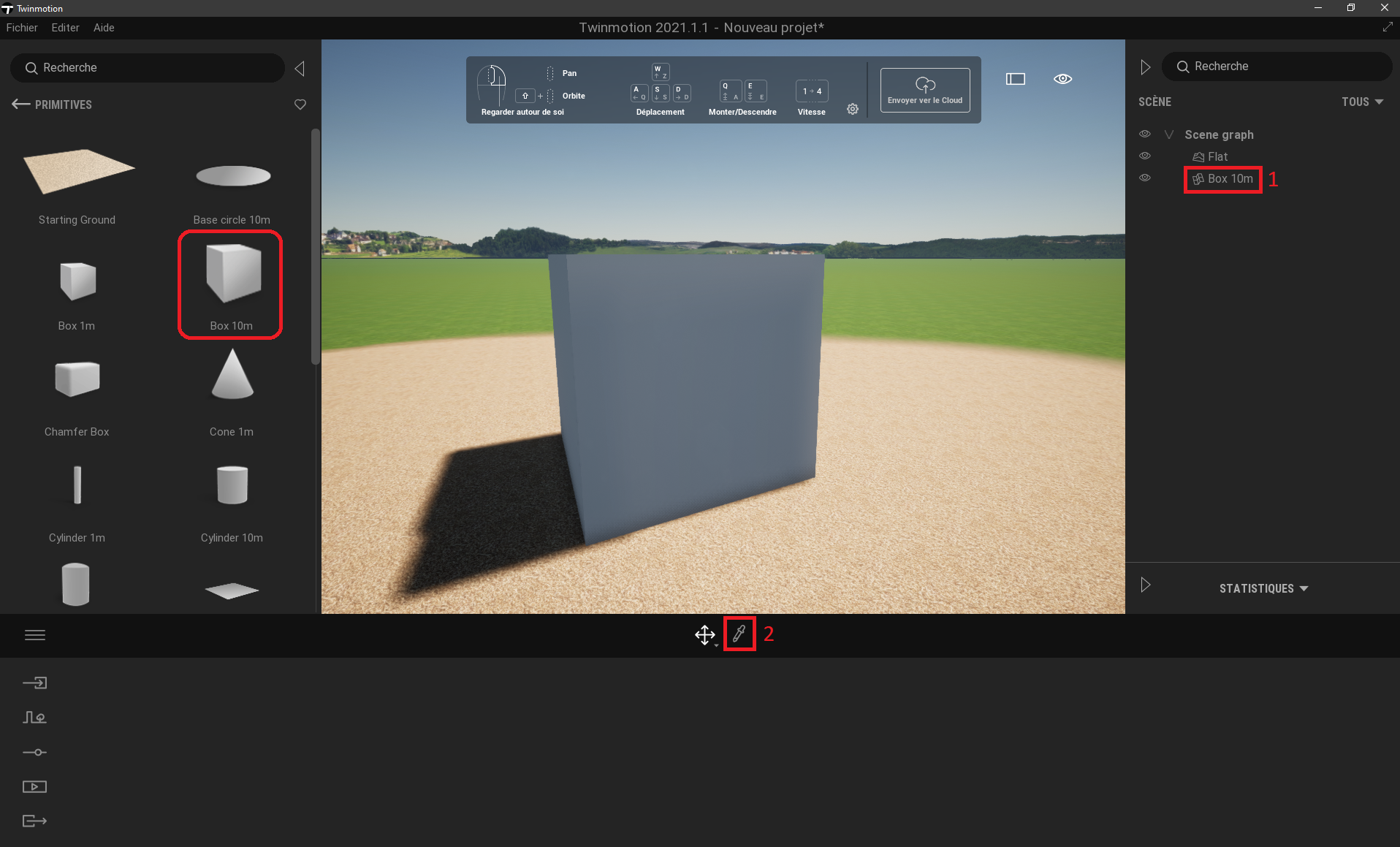
Task: Click the eye icon above the viewport
Action: click(x=1063, y=79)
